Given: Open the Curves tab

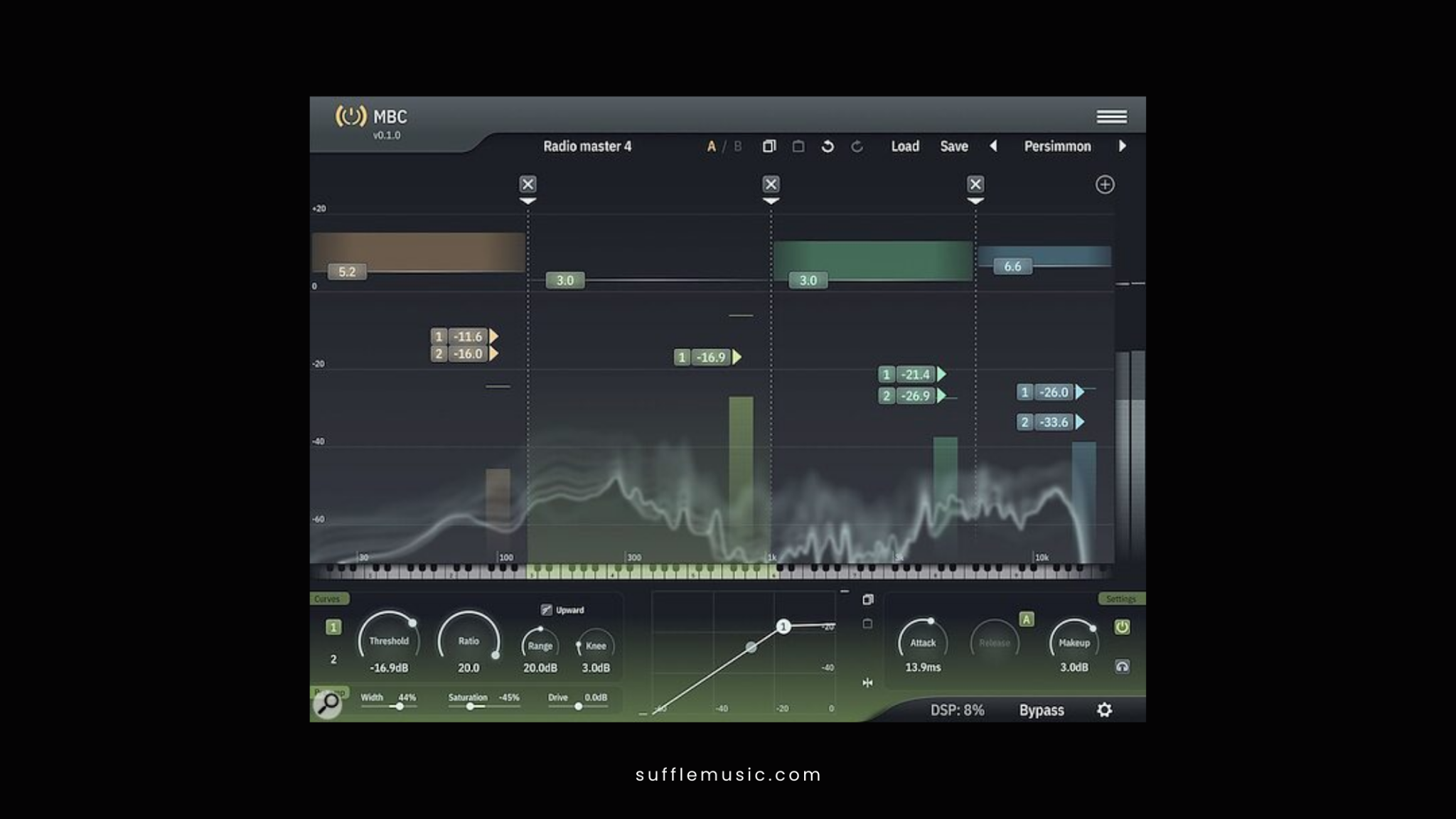Looking at the screenshot, I should pos(328,599).
